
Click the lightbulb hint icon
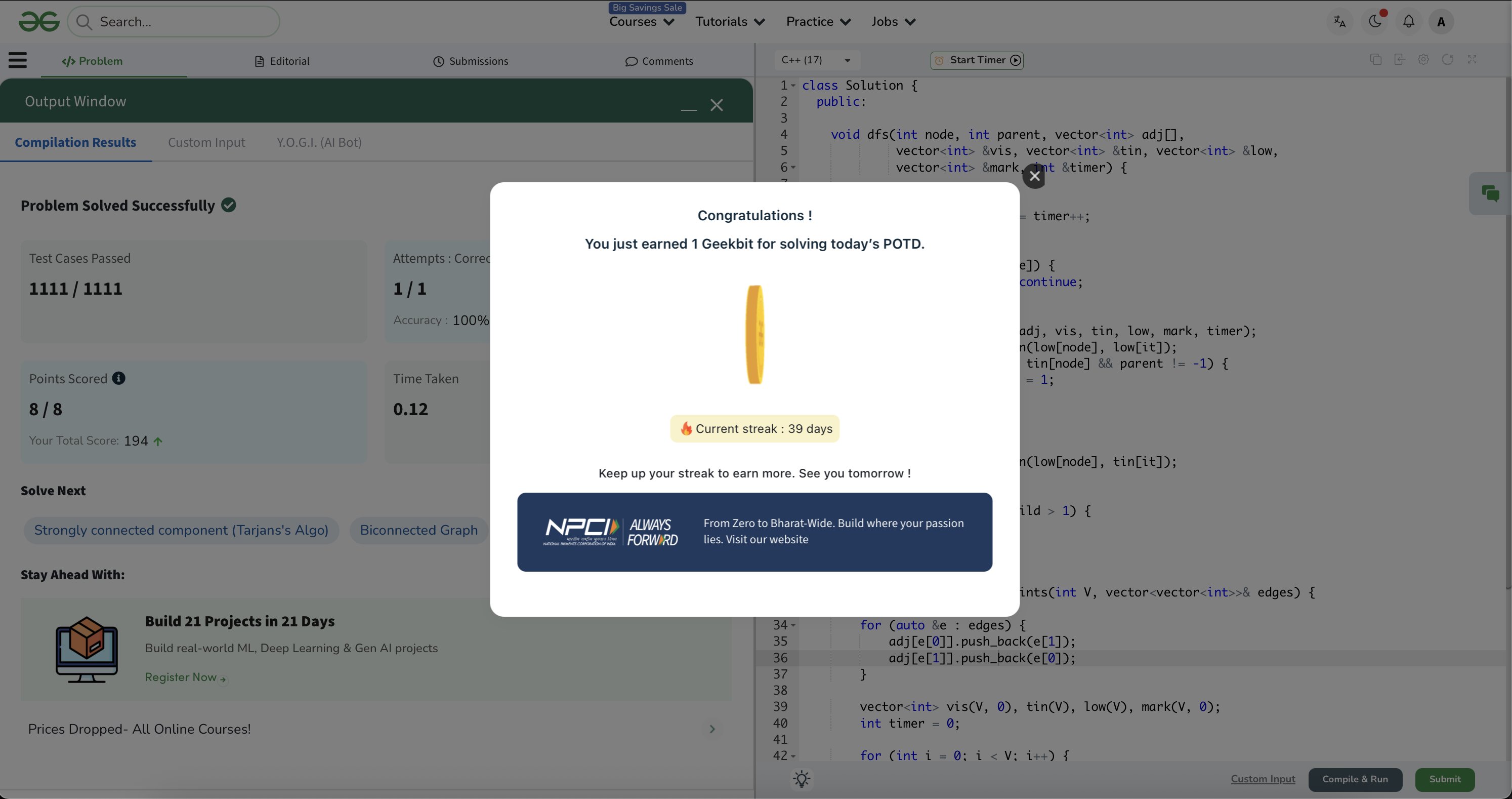[801, 779]
